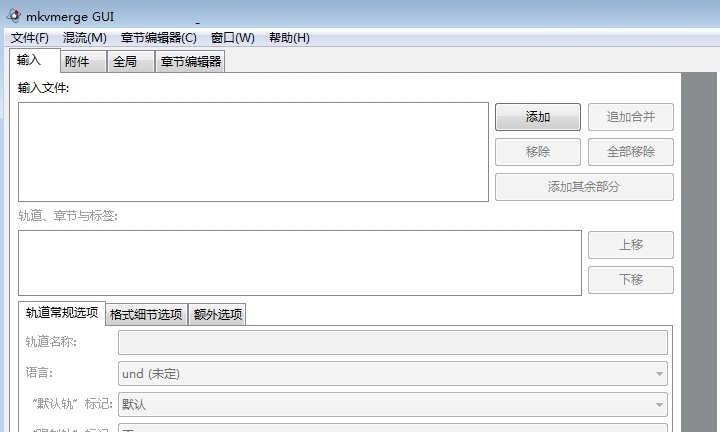
Task: Click the 全部移除 button
Action: 631,152
